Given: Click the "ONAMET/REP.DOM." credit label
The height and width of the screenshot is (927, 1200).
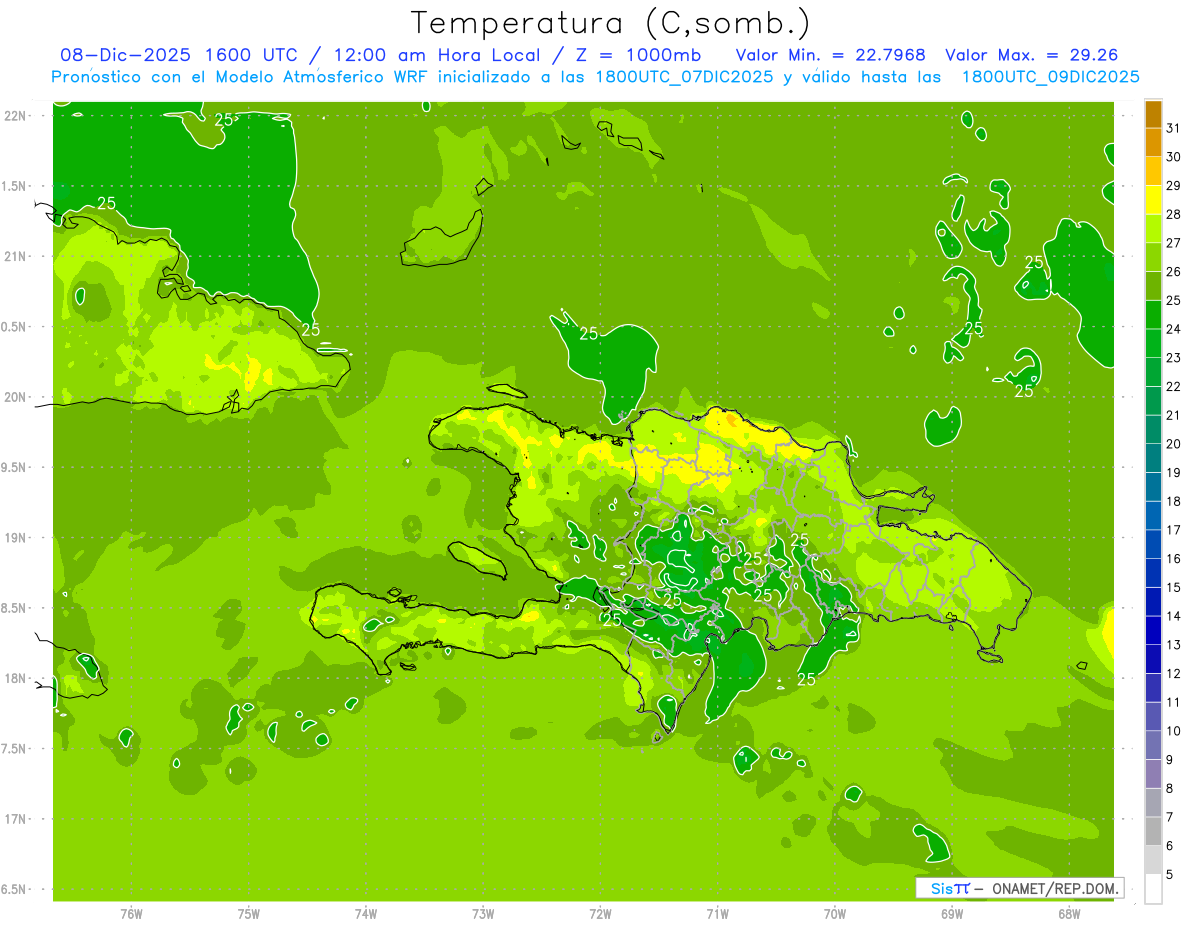Looking at the screenshot, I should click(1054, 888).
